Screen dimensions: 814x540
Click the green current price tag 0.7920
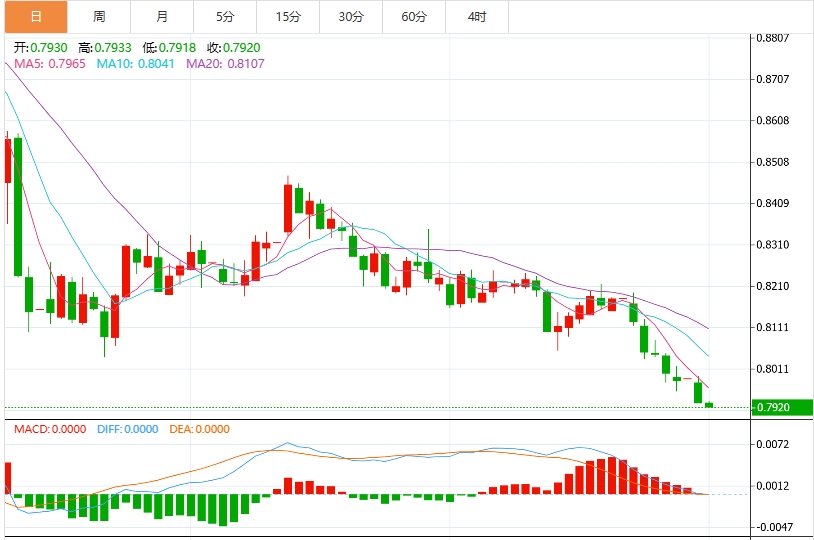[782, 407]
